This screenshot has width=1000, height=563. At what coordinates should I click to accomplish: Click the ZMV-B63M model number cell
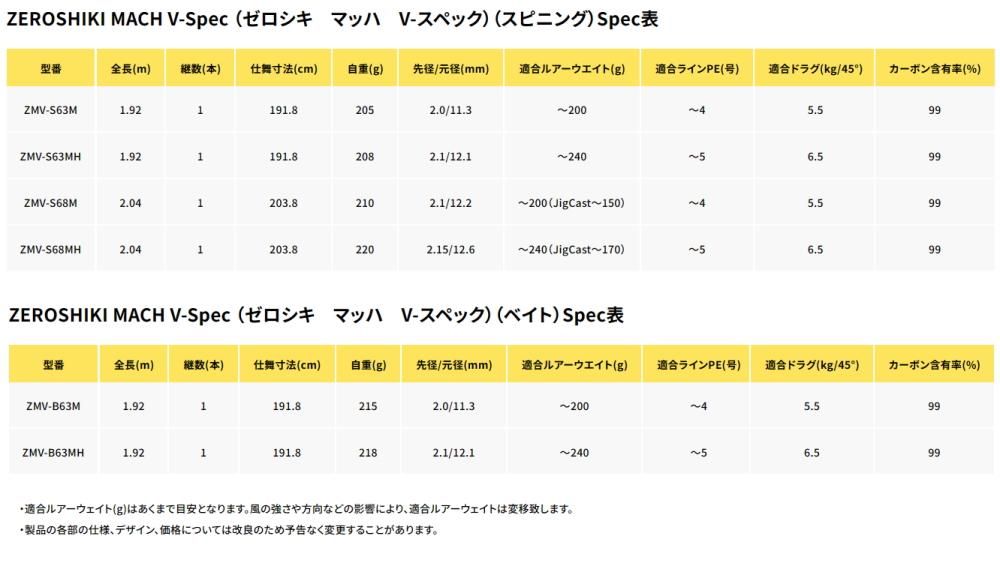point(52,406)
